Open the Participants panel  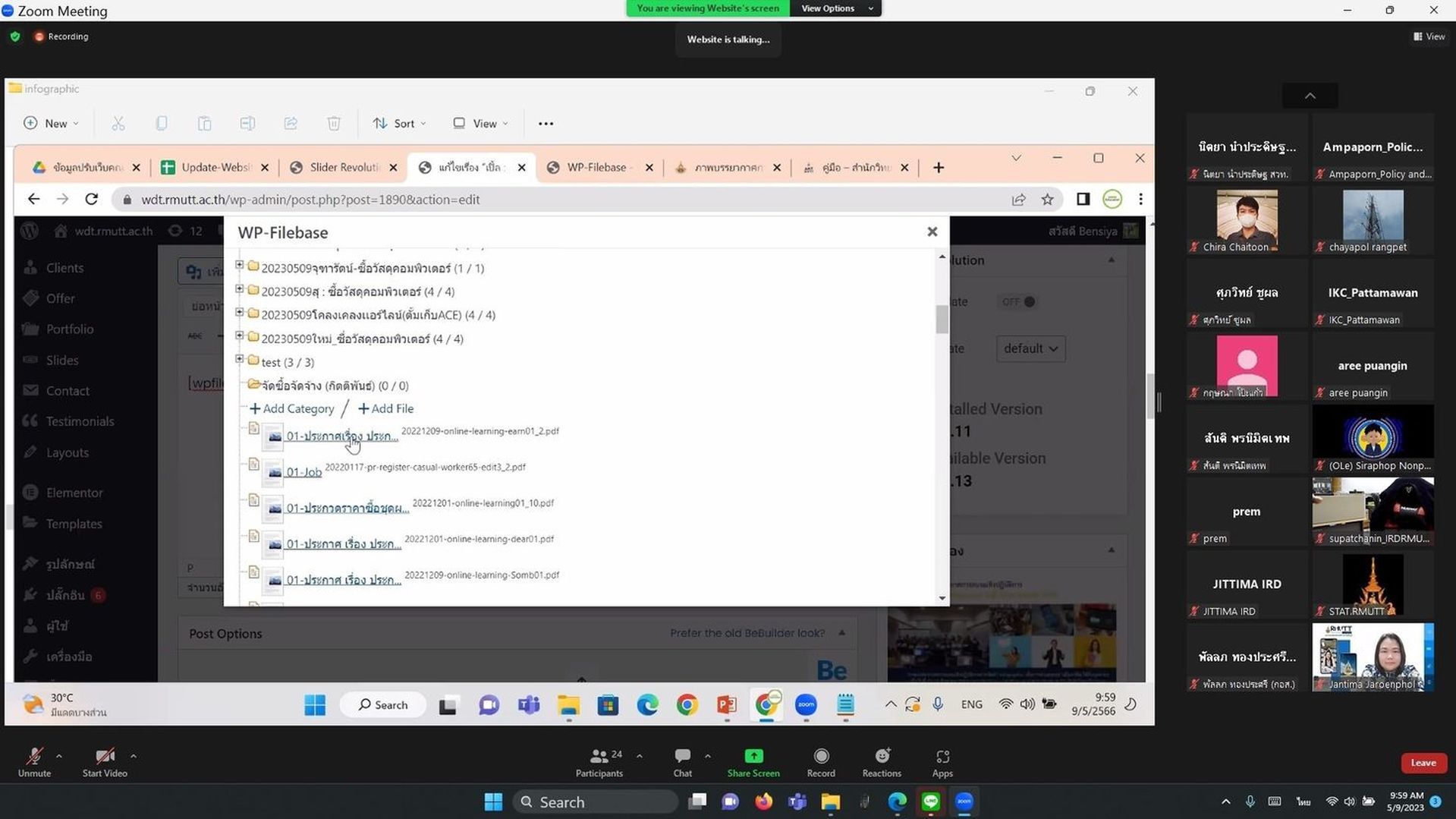point(599,762)
